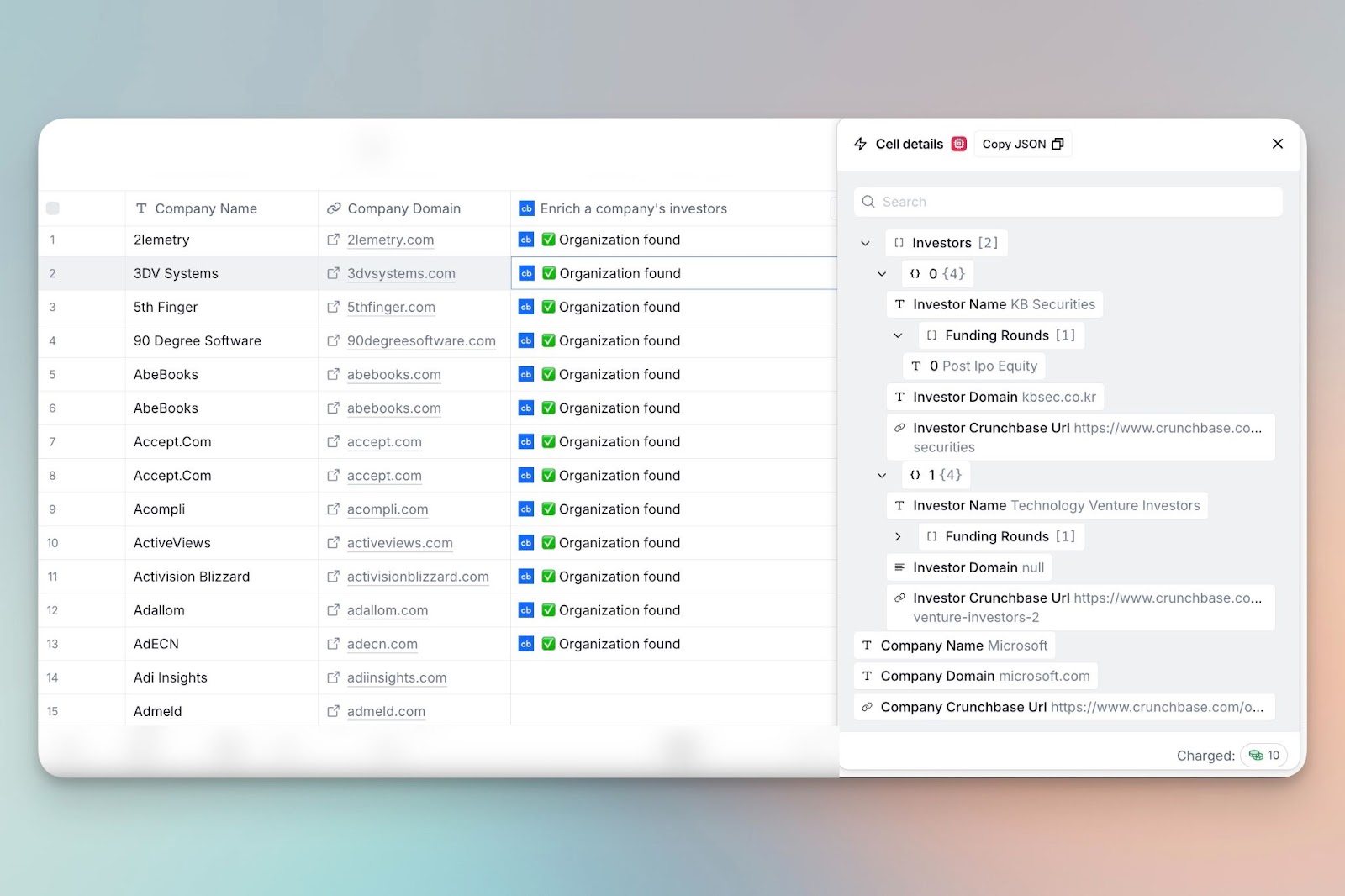Copy JSON from cell details

pos(1023,144)
